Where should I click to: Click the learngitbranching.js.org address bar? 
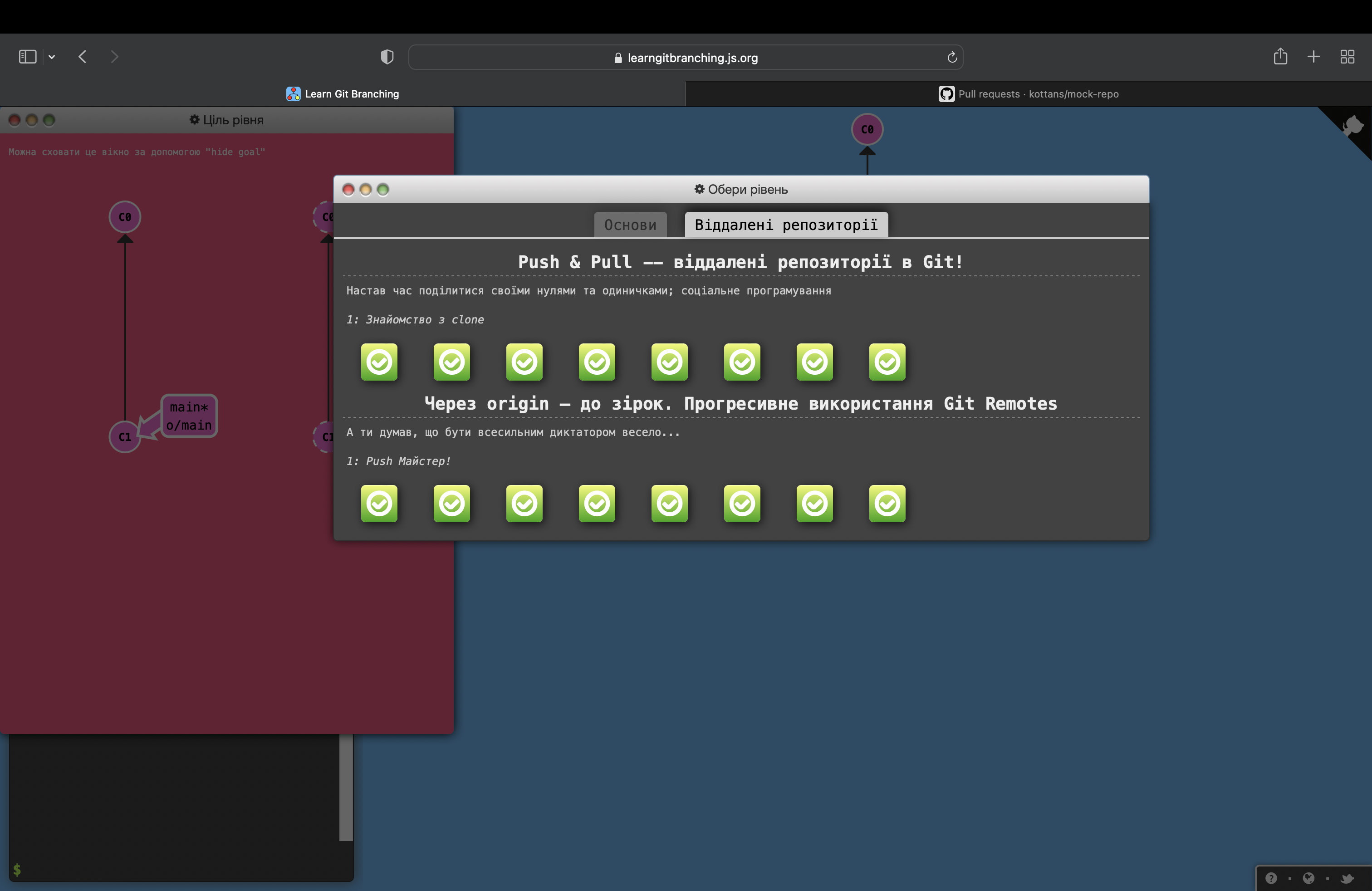[x=686, y=57]
